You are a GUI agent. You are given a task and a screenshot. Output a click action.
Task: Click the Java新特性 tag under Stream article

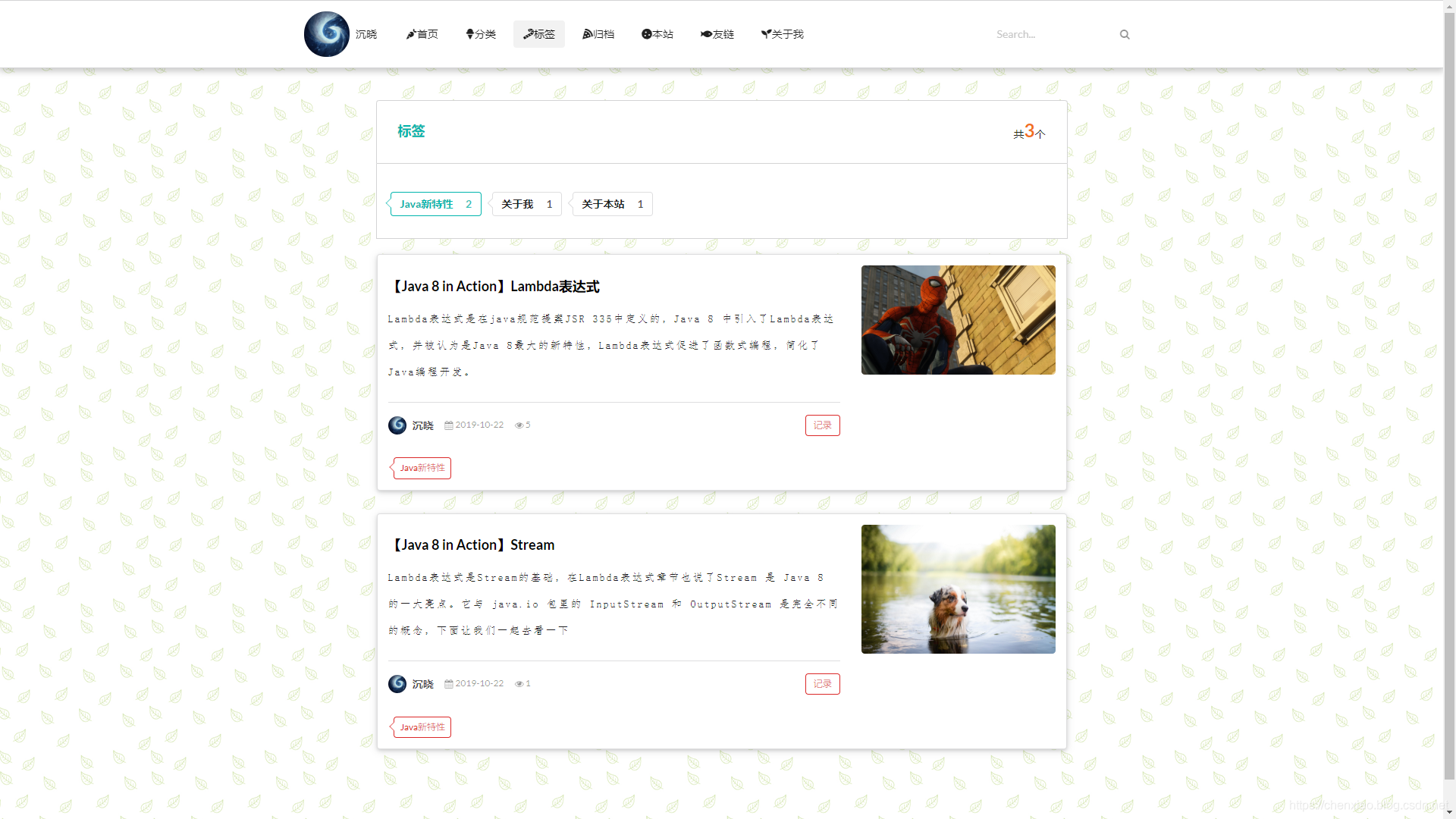click(x=422, y=726)
